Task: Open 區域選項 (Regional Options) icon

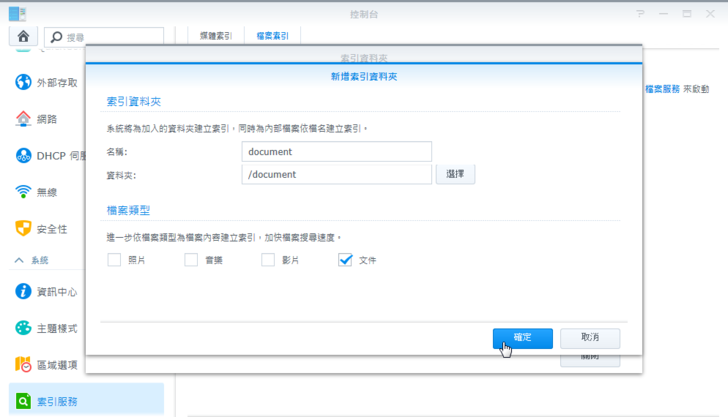Action: point(23,365)
